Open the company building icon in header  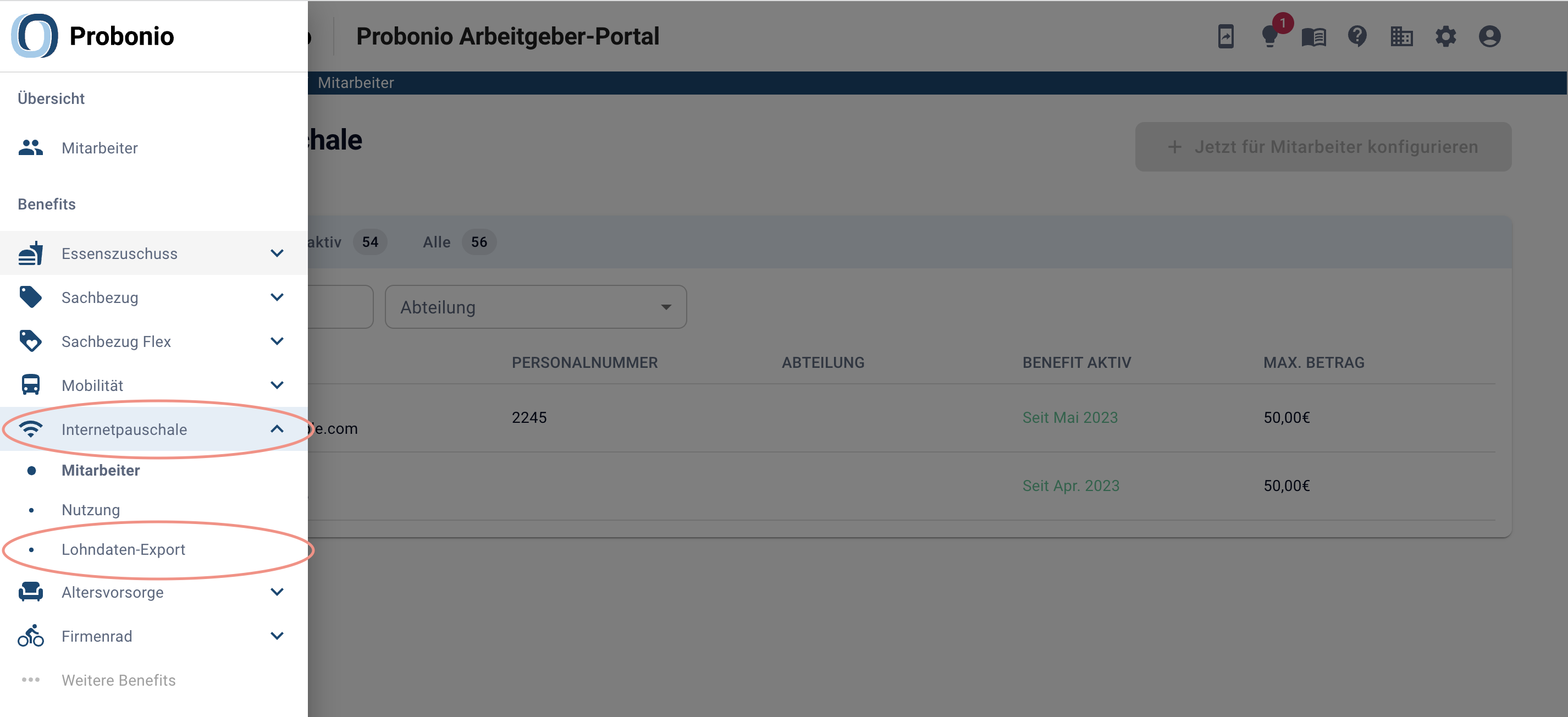pyautogui.click(x=1401, y=36)
